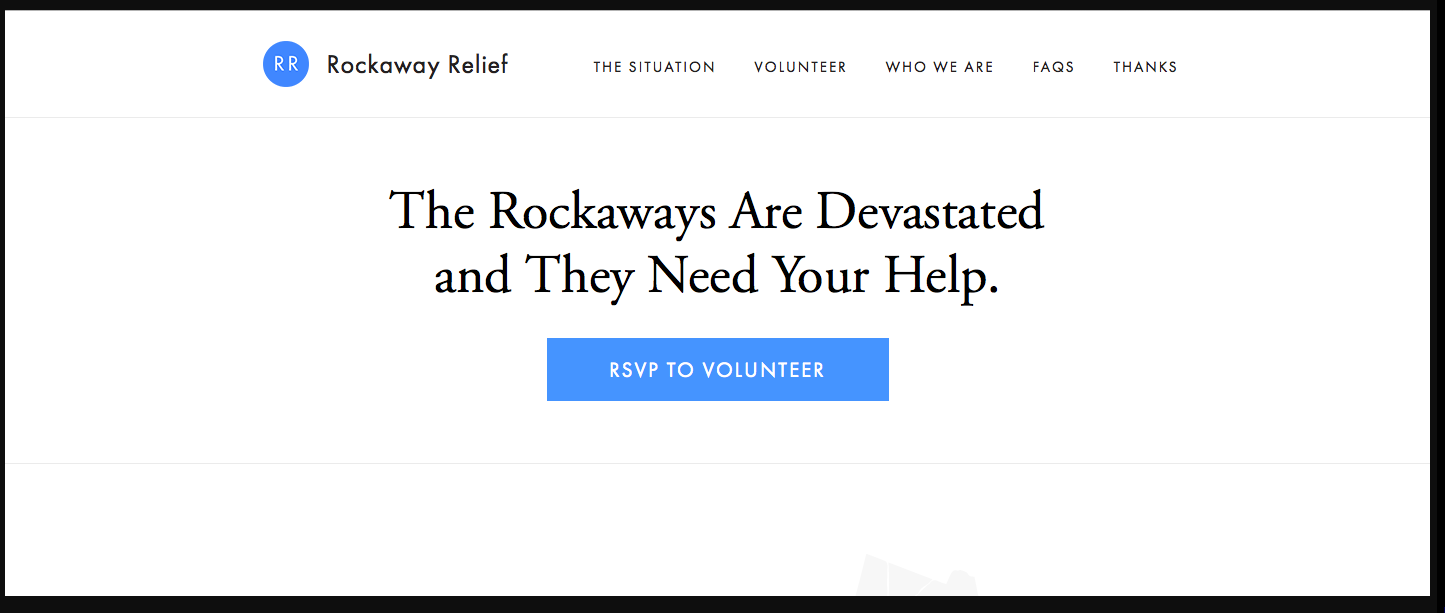Click the RSVP to Volunteer button

coord(718,370)
